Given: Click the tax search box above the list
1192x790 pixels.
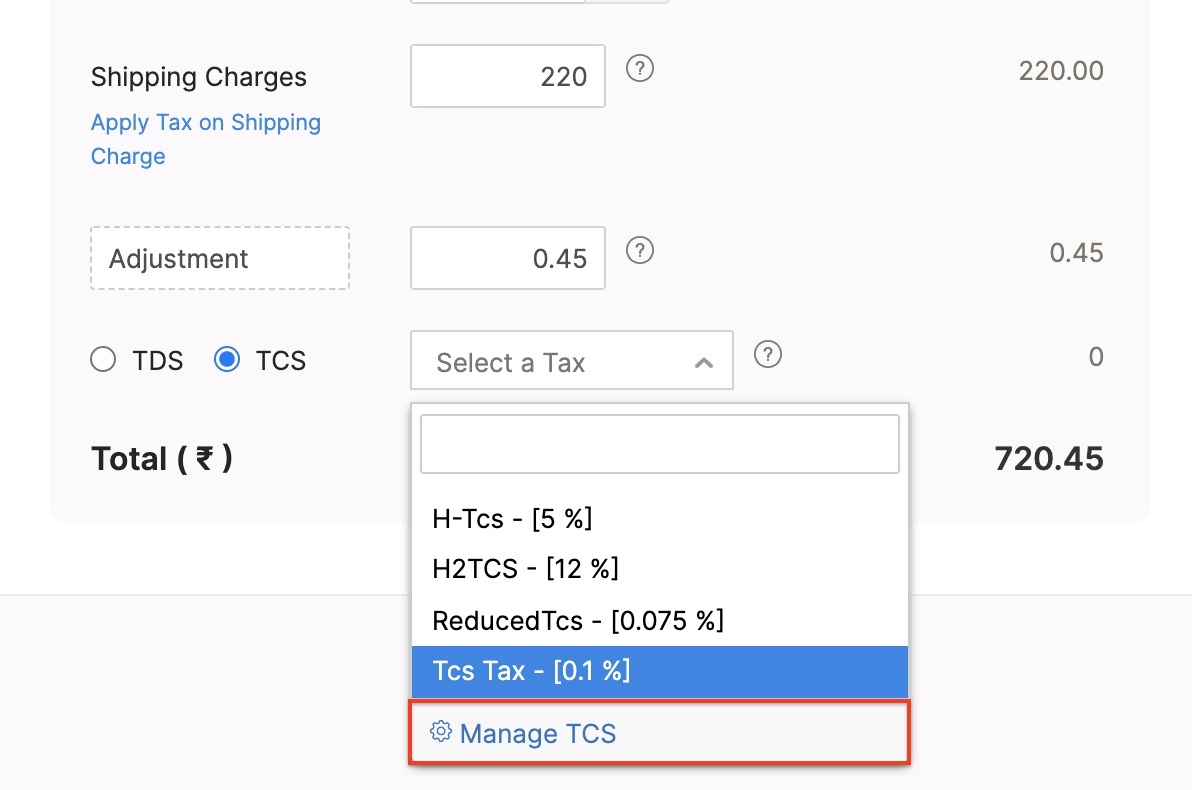Looking at the screenshot, I should (x=659, y=443).
